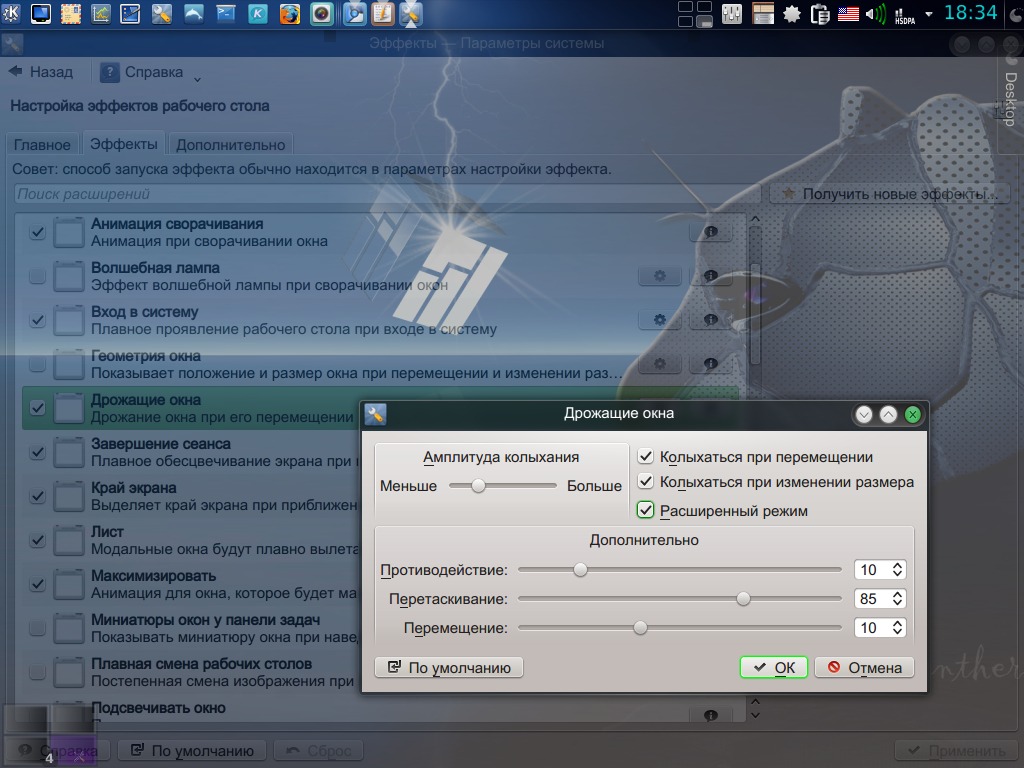Open Справка in the toolbar
This screenshot has height=768, width=1024.
tap(142, 72)
